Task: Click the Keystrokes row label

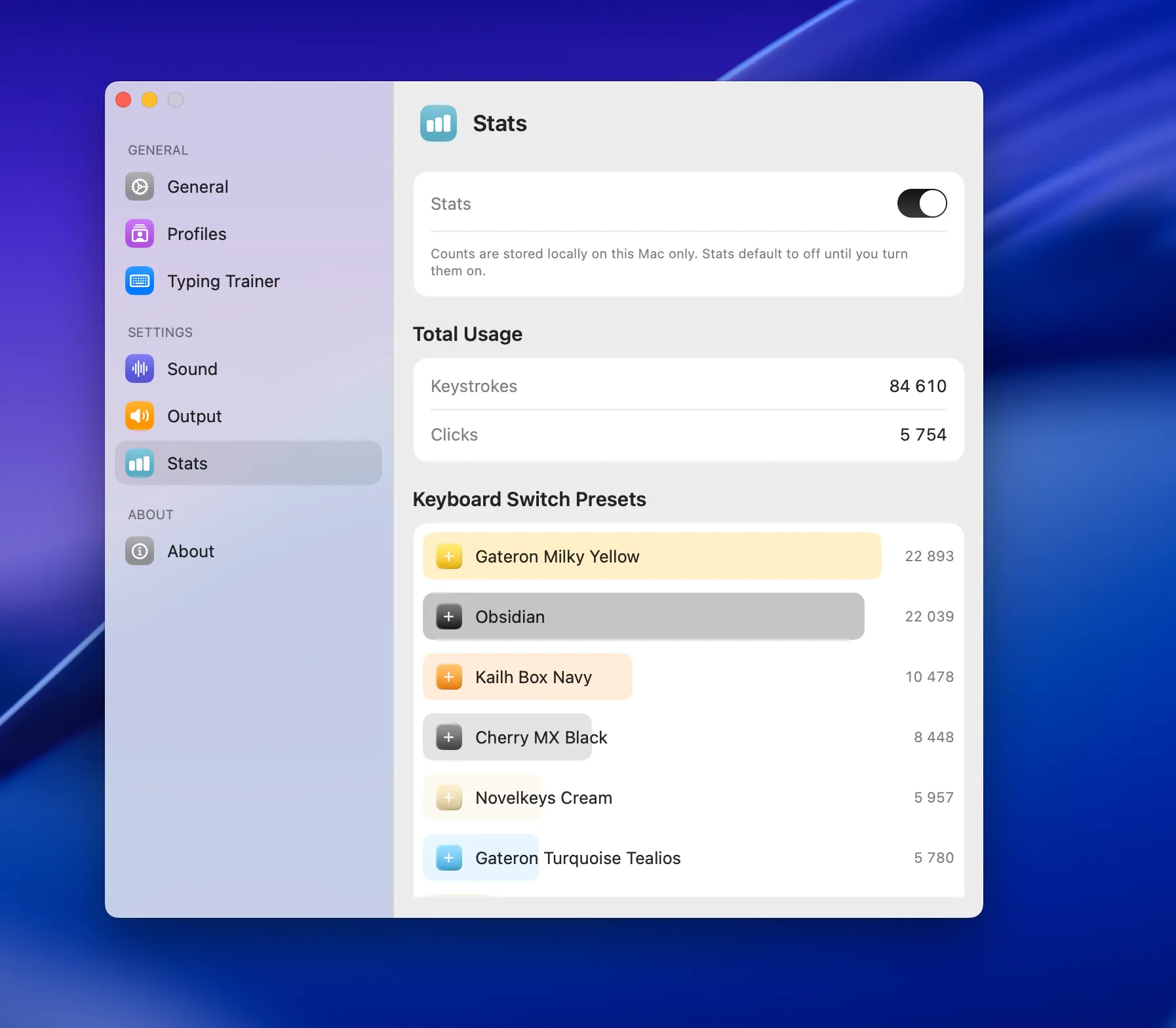Action: pyautogui.click(x=474, y=386)
